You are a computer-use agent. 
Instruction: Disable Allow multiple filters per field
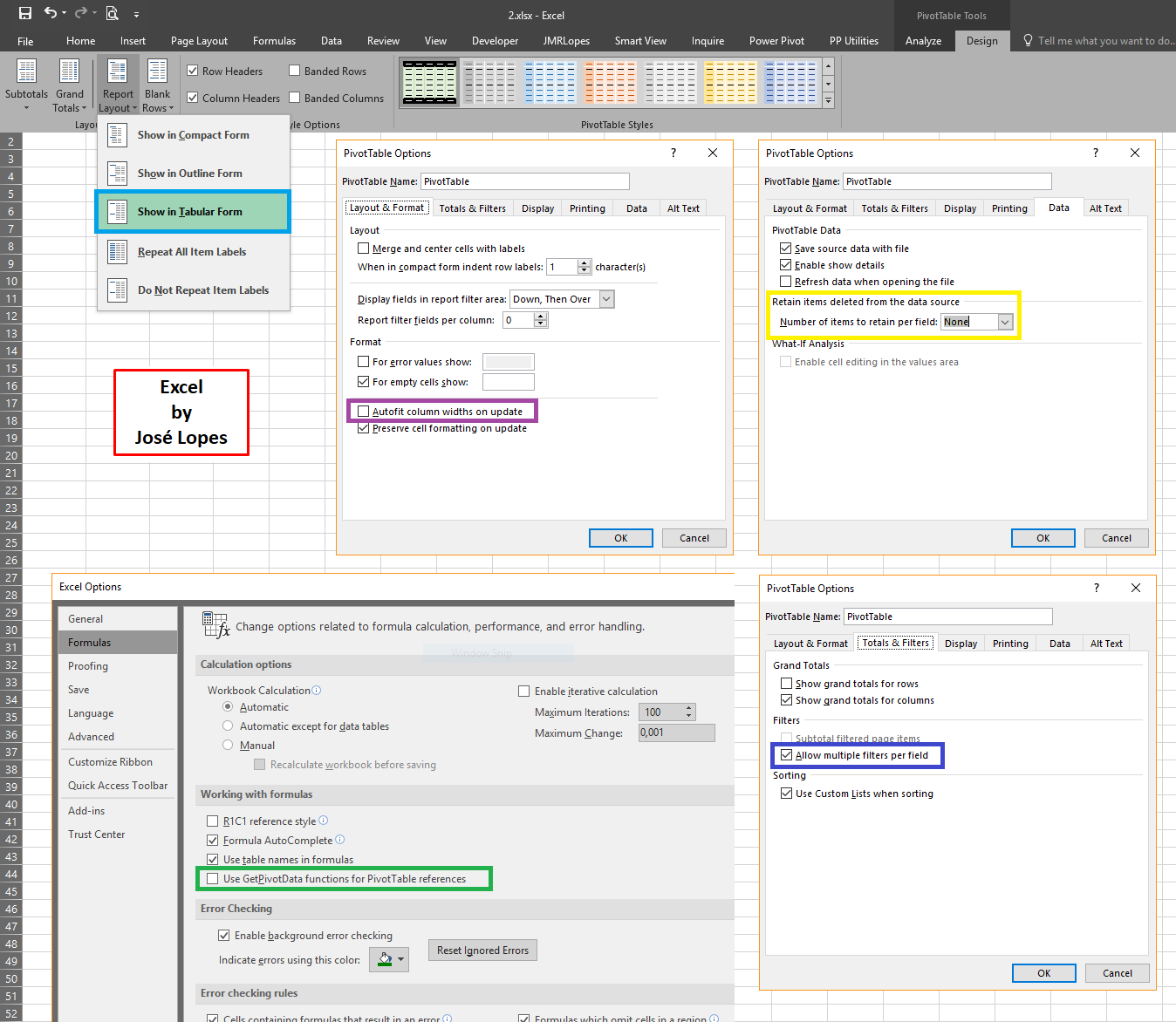786,755
